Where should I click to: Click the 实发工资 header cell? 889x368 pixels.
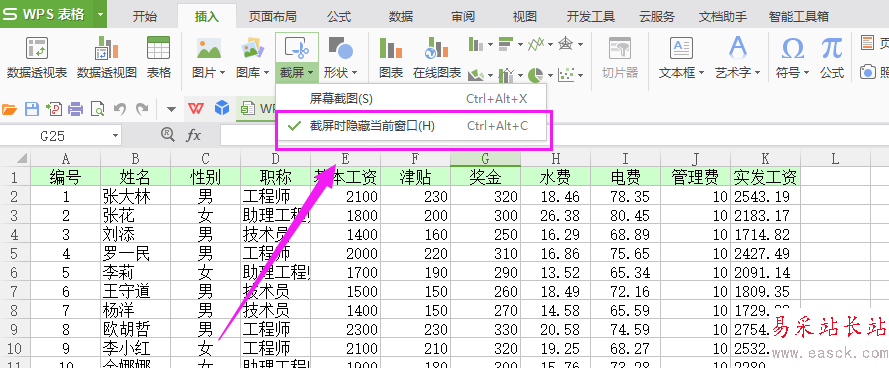[x=765, y=177]
